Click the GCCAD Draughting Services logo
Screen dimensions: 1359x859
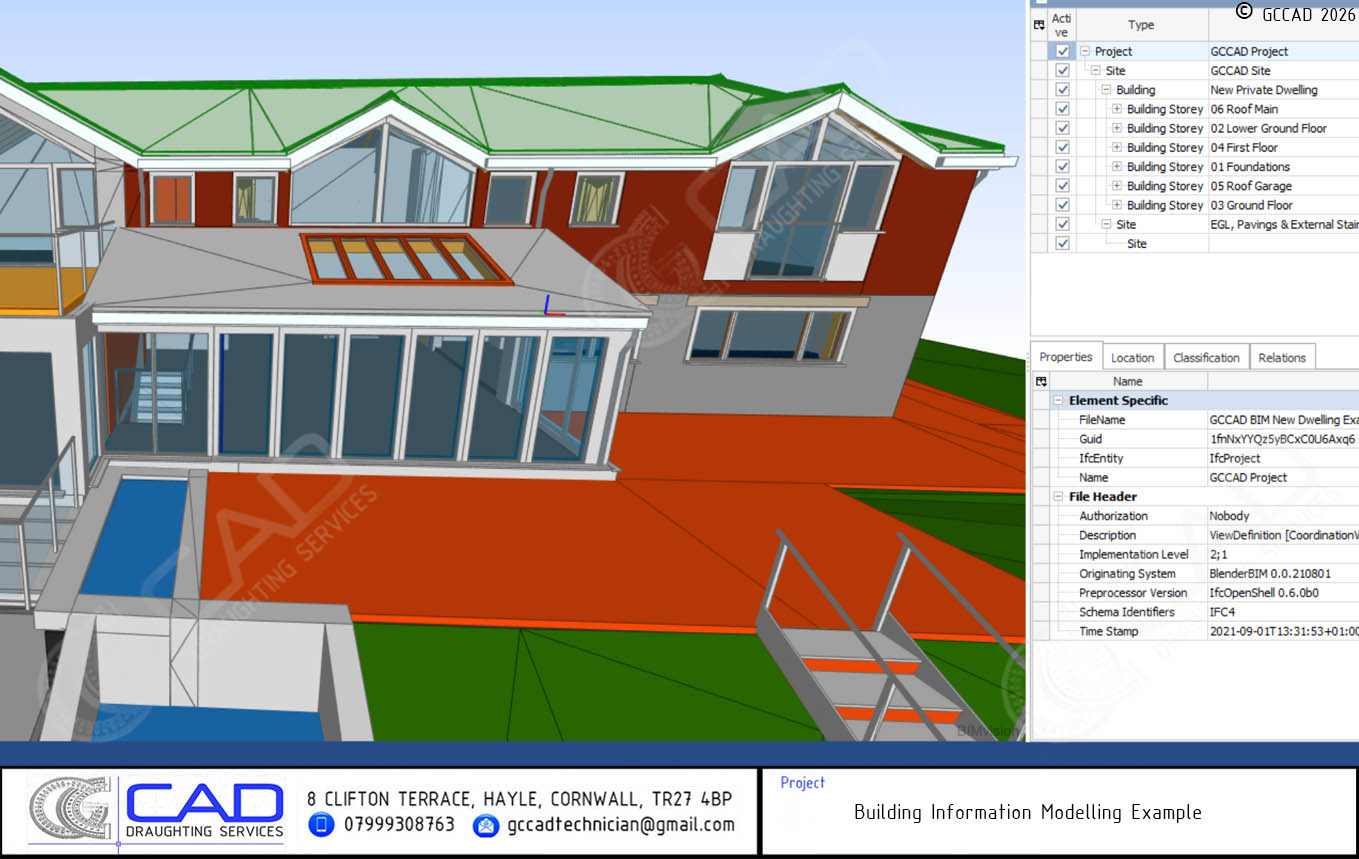[x=157, y=812]
